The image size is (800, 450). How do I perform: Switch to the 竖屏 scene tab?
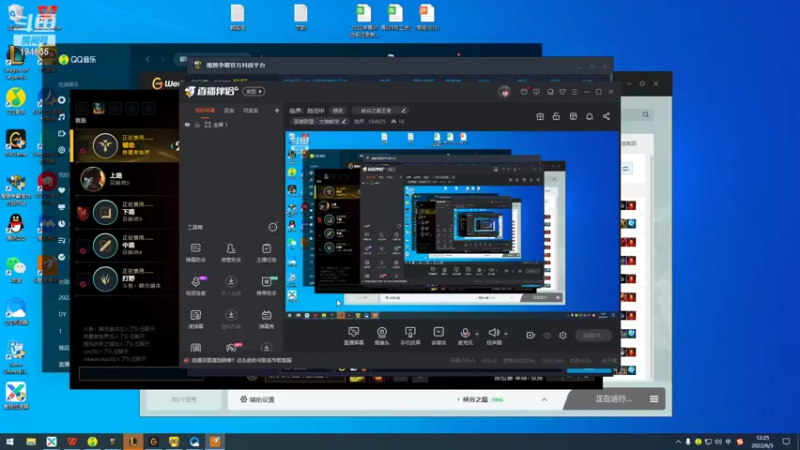[x=229, y=110]
